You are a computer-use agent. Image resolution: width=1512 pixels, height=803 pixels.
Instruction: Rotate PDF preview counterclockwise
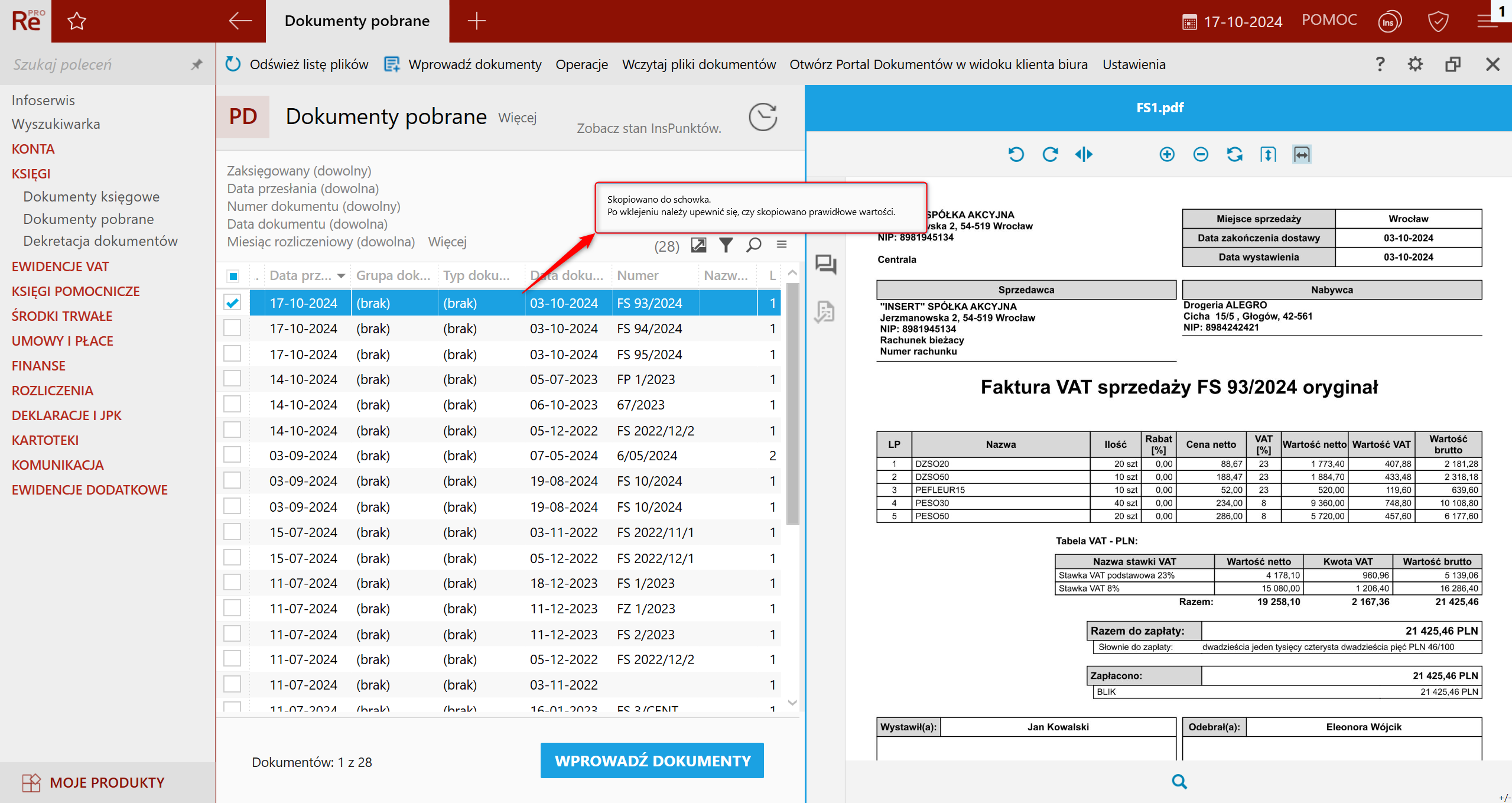click(1016, 155)
